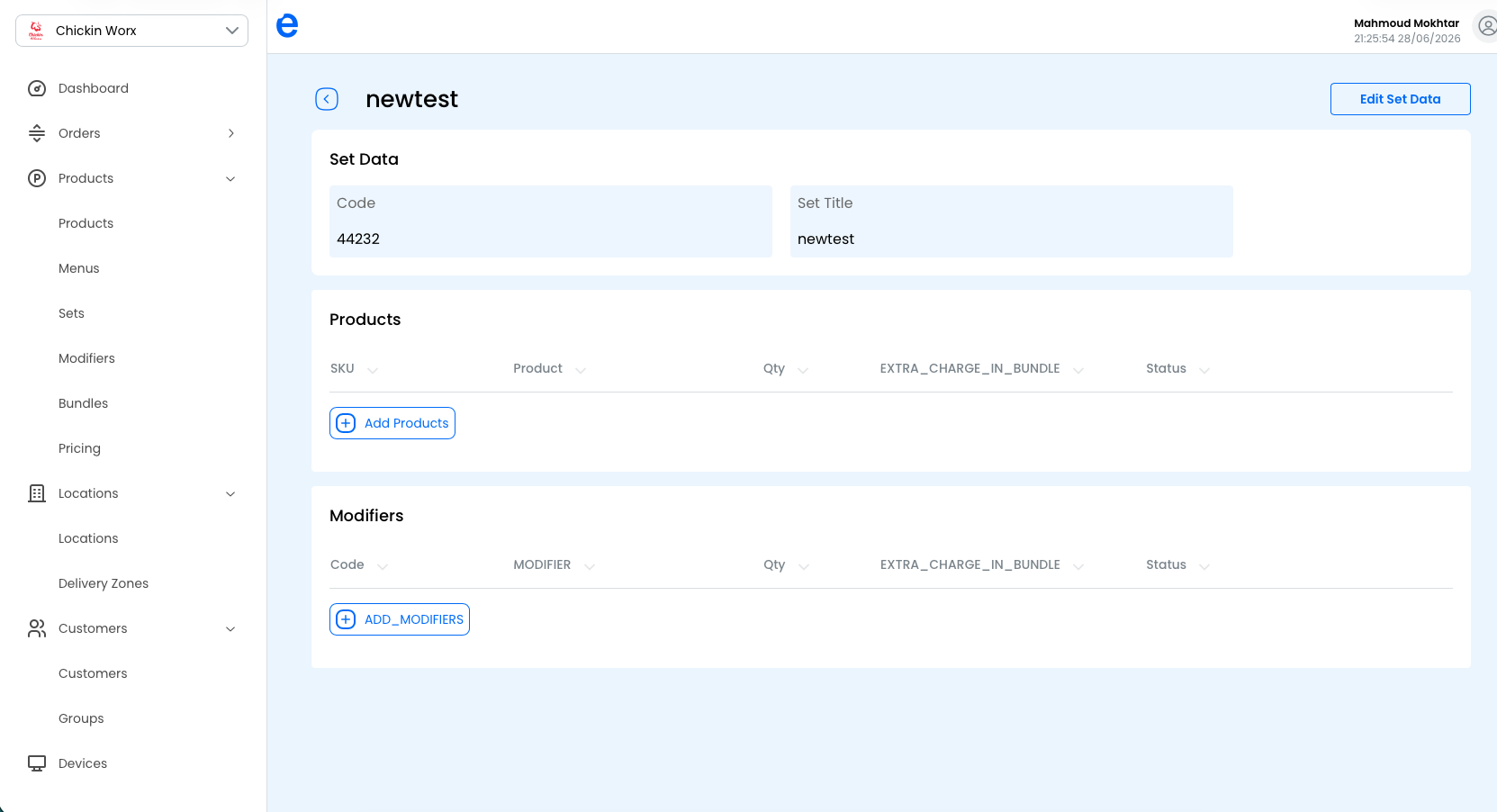Open Customers submenu item
The image size is (1497, 812).
(x=93, y=673)
